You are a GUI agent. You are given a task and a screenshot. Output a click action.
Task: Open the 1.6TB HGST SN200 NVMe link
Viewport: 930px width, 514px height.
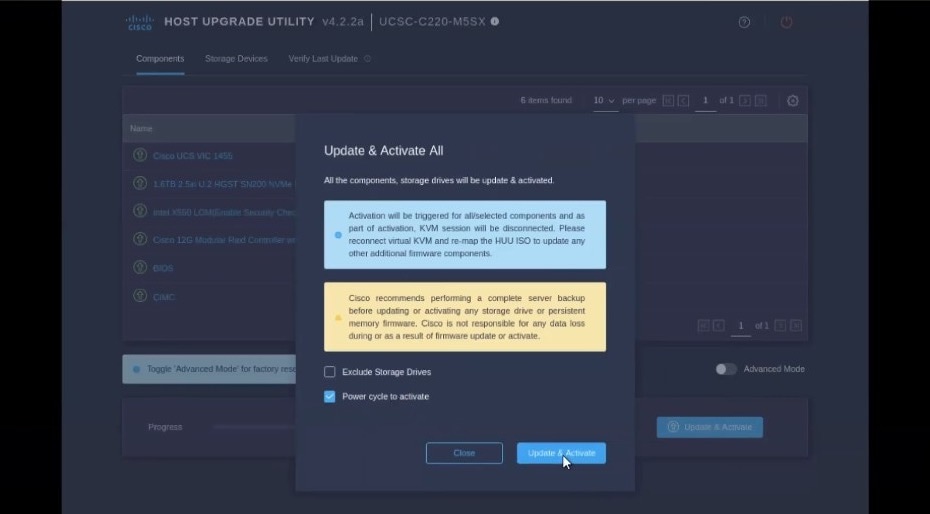(x=223, y=184)
